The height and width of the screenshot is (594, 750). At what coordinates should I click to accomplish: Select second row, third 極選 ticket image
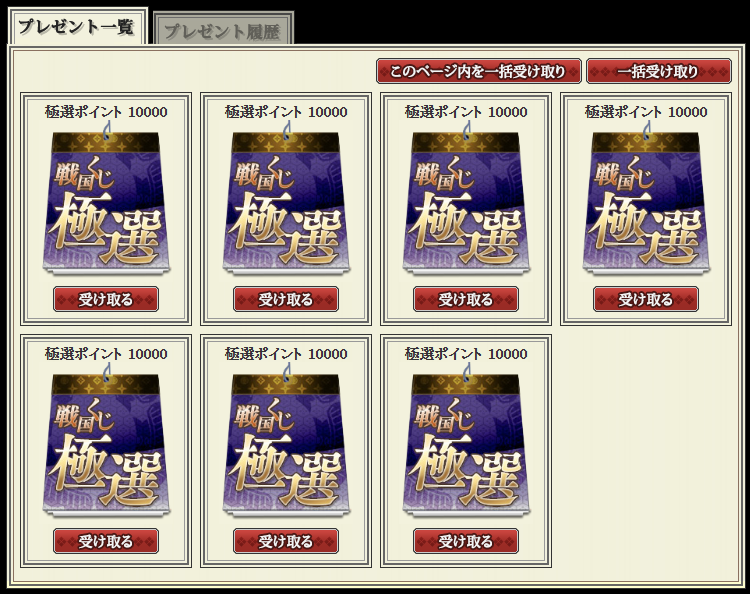pyautogui.click(x=466, y=440)
